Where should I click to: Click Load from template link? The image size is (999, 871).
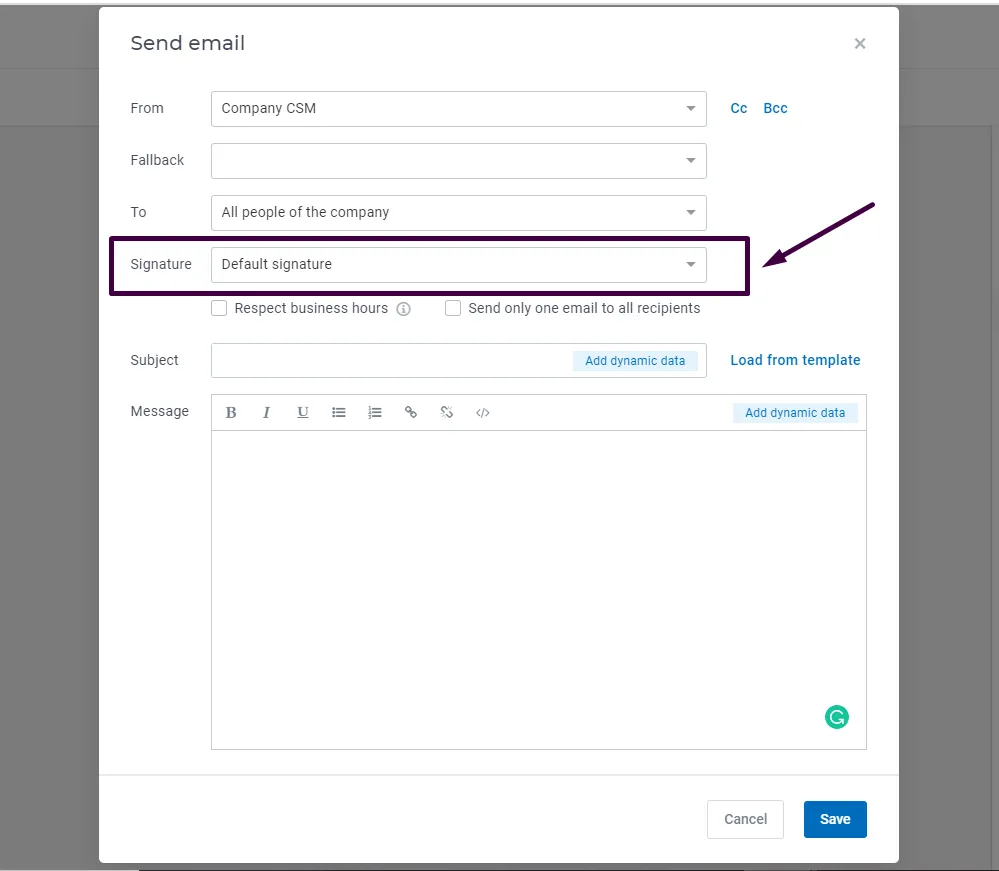point(795,360)
